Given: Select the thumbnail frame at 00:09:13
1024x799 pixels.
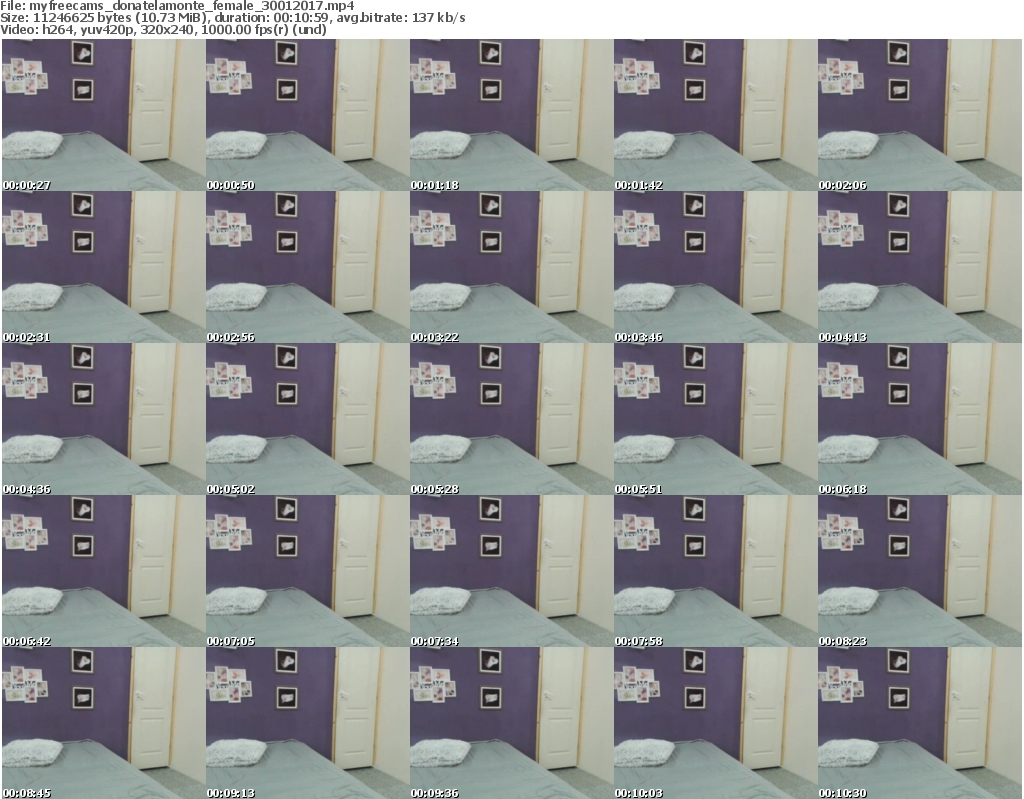Looking at the screenshot, I should pyautogui.click(x=308, y=723).
